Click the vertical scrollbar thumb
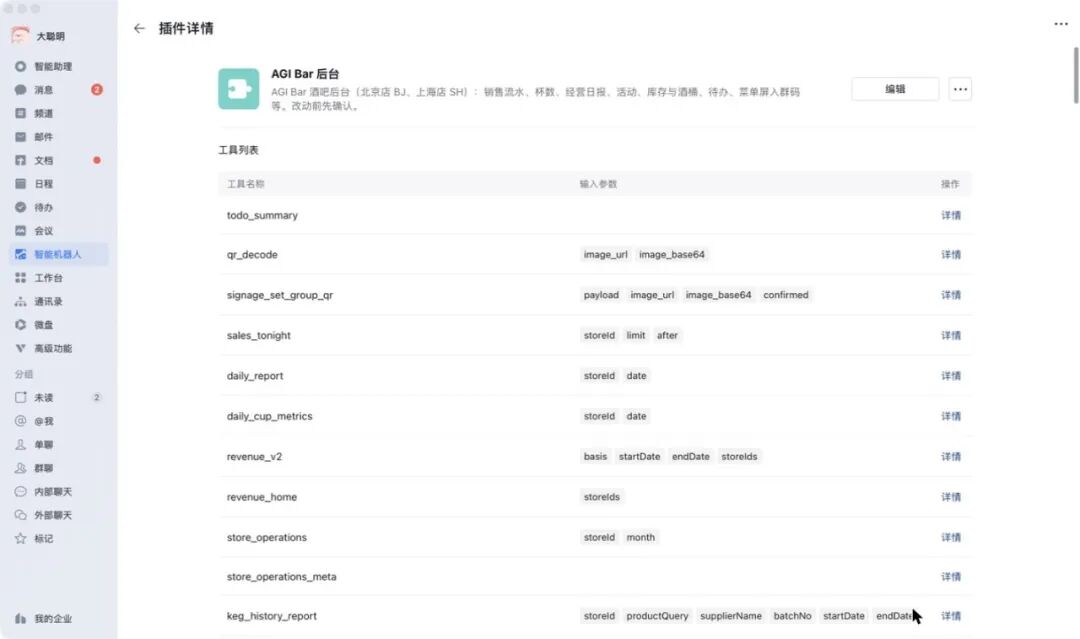 coord(1075,75)
